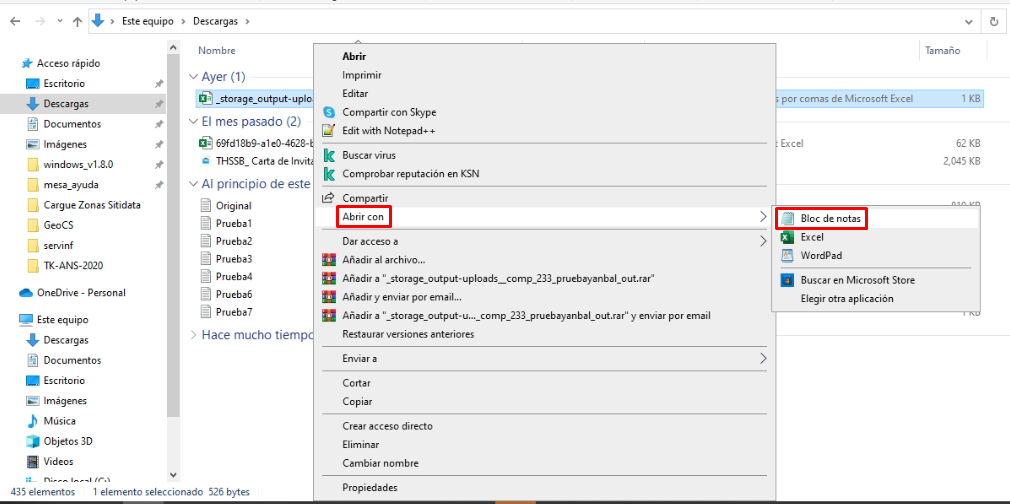Collapse 'Al principio de este' group
1010x504 pixels.
click(x=194, y=184)
